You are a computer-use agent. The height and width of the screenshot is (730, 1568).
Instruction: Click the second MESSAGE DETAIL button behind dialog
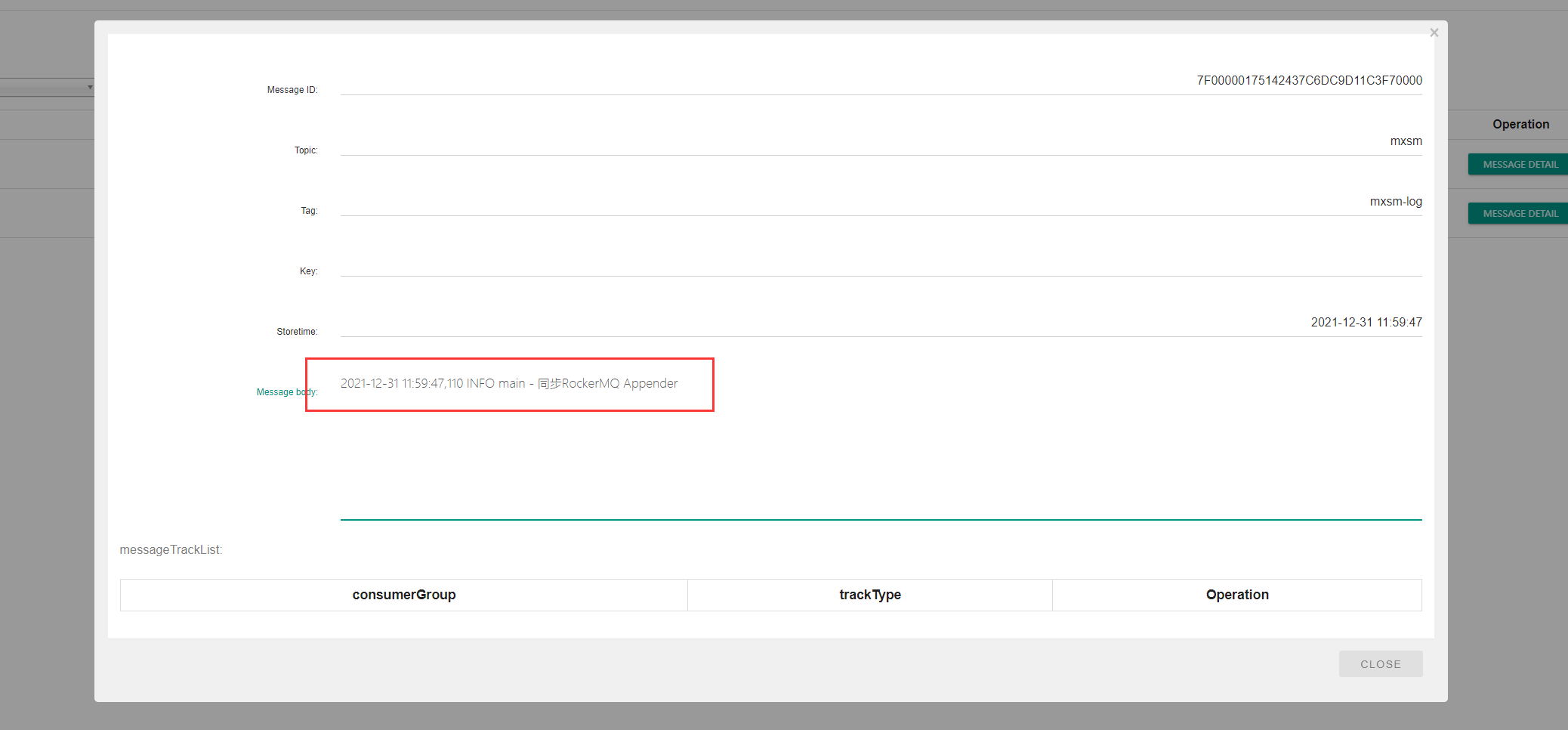point(1518,213)
